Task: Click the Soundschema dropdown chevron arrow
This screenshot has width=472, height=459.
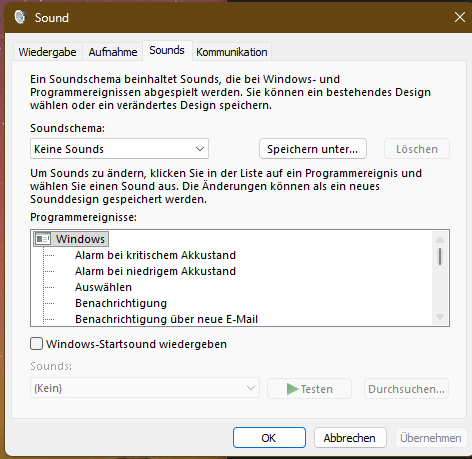Action: point(200,149)
